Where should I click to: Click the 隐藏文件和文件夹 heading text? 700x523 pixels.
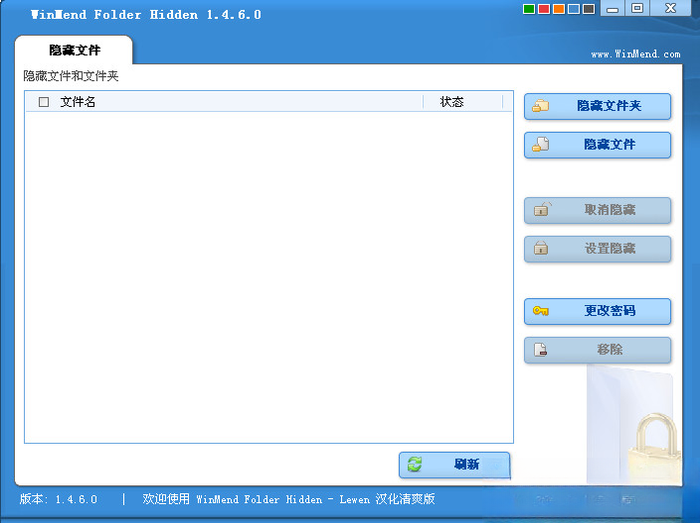pyautogui.click(x=71, y=76)
